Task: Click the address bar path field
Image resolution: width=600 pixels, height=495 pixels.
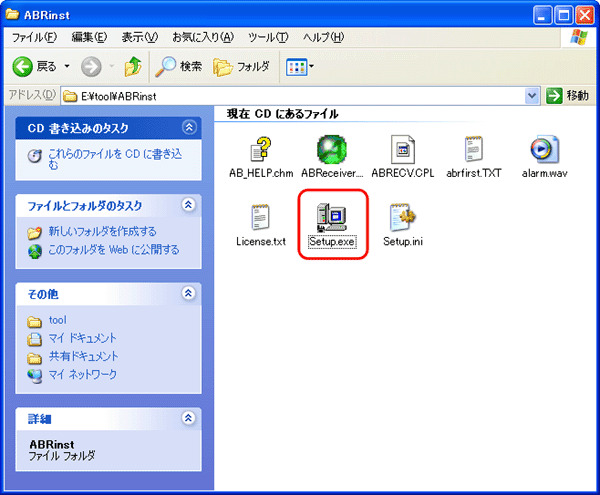Action: pos(290,96)
